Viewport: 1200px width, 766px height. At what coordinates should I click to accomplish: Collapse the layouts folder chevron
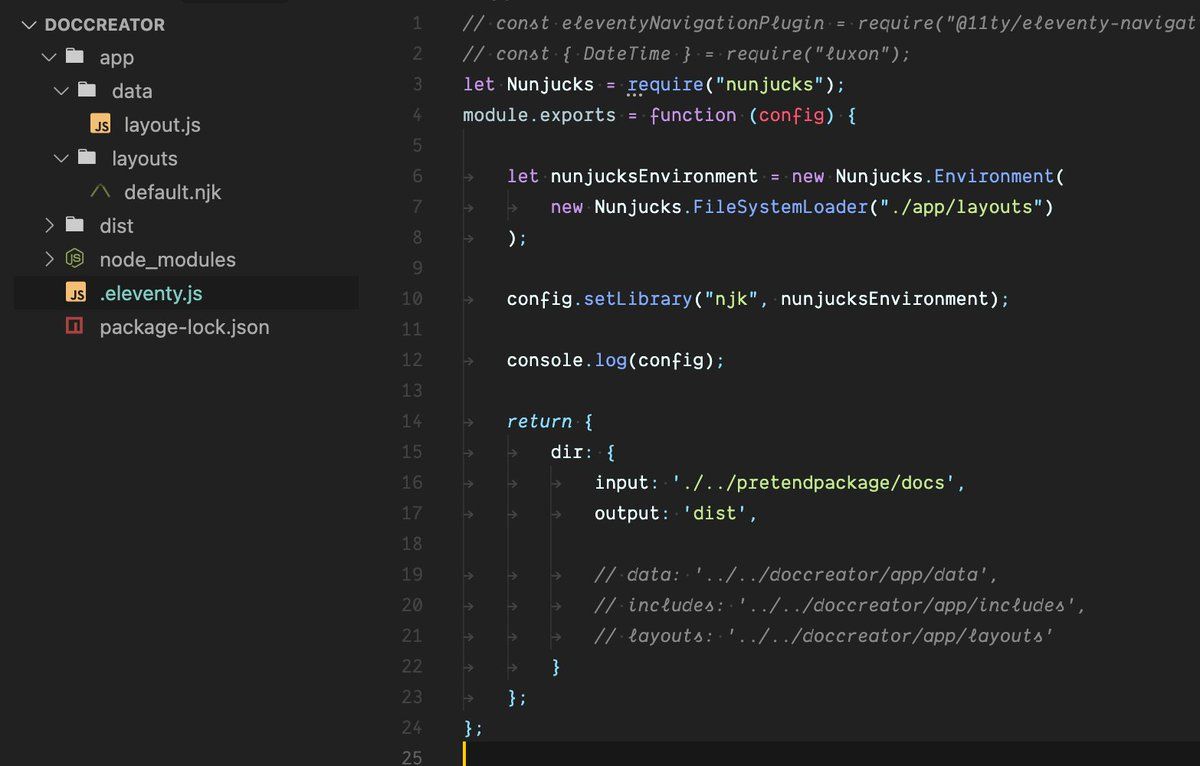point(62,159)
